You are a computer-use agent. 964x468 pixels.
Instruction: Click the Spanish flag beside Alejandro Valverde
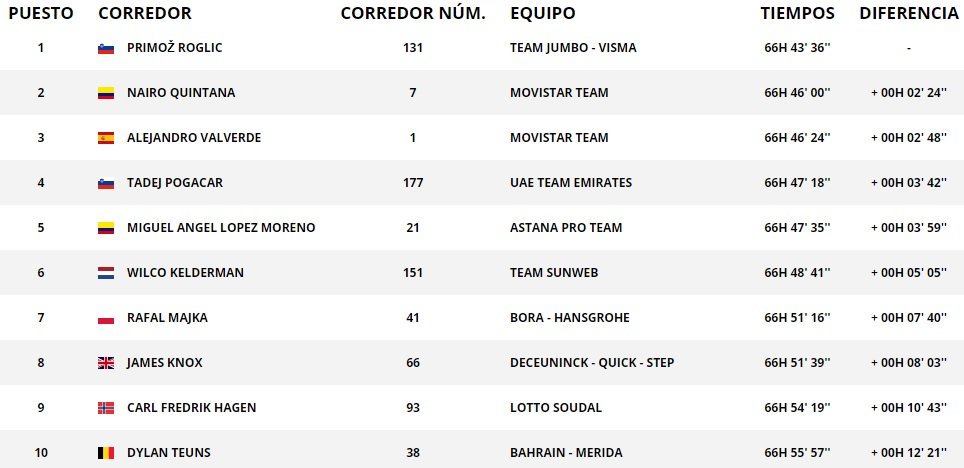click(106, 138)
